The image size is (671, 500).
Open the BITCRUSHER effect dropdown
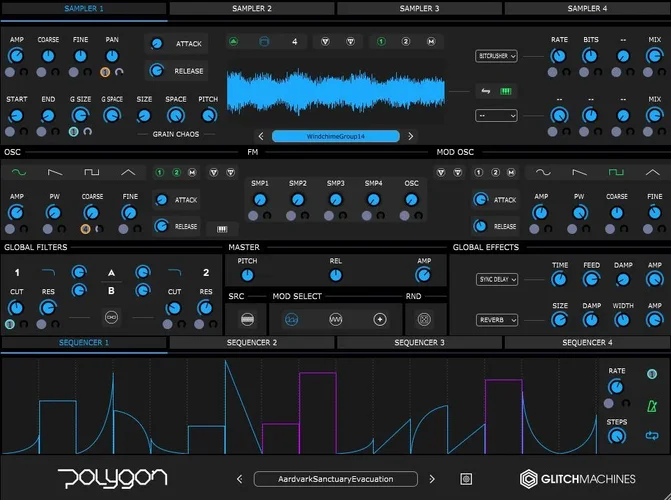[x=496, y=57]
